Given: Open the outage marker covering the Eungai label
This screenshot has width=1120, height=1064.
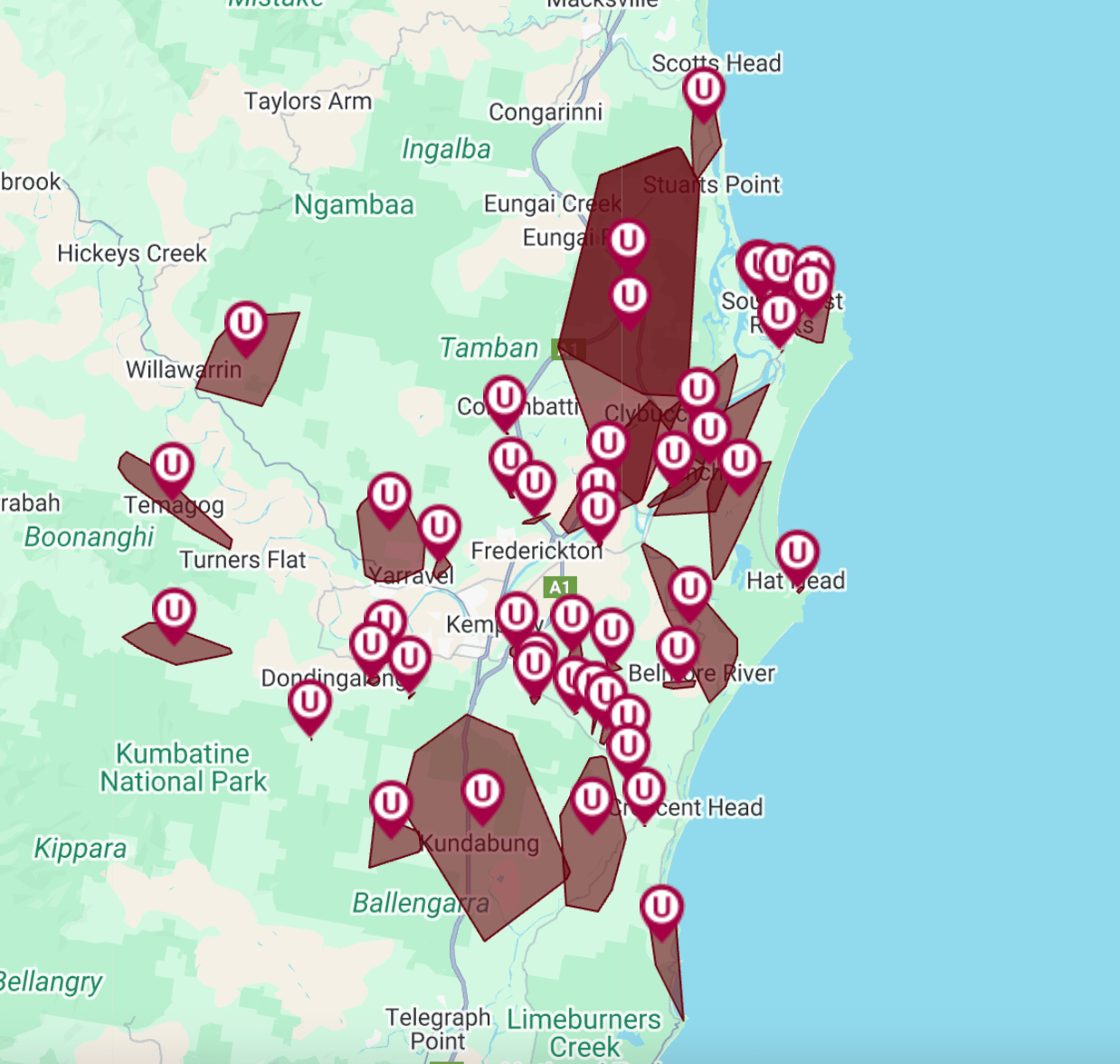Looking at the screenshot, I should [628, 246].
